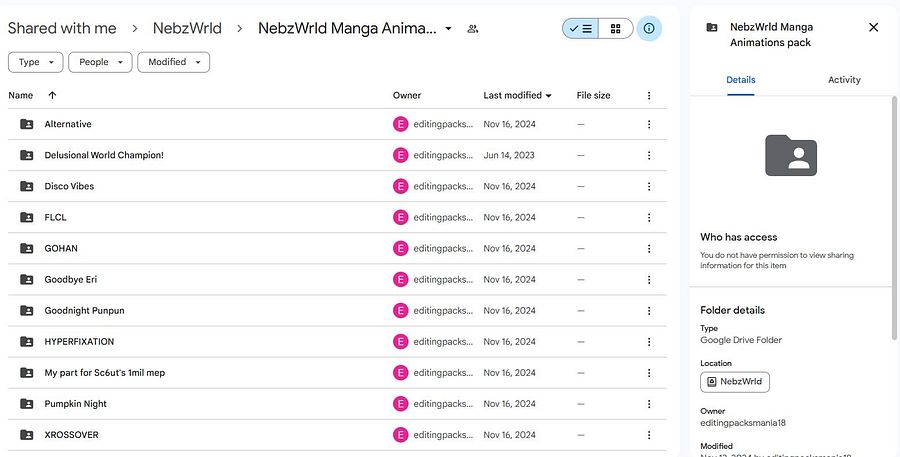Image resolution: width=900 pixels, height=457 pixels.
Task: Open more actions for Sc6ut's 1mil mep row
Action: tap(649, 373)
